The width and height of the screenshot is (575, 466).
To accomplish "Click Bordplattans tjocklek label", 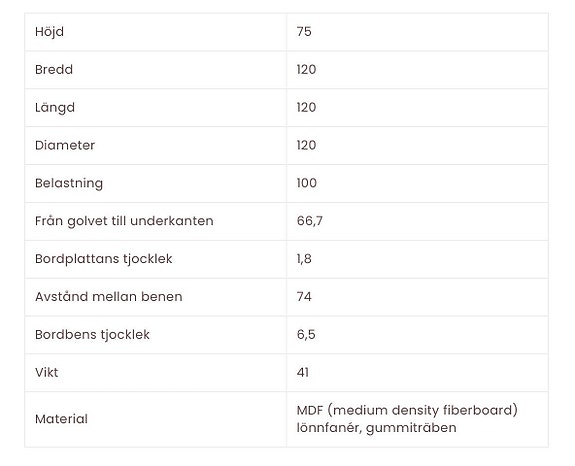I will (x=103, y=259).
